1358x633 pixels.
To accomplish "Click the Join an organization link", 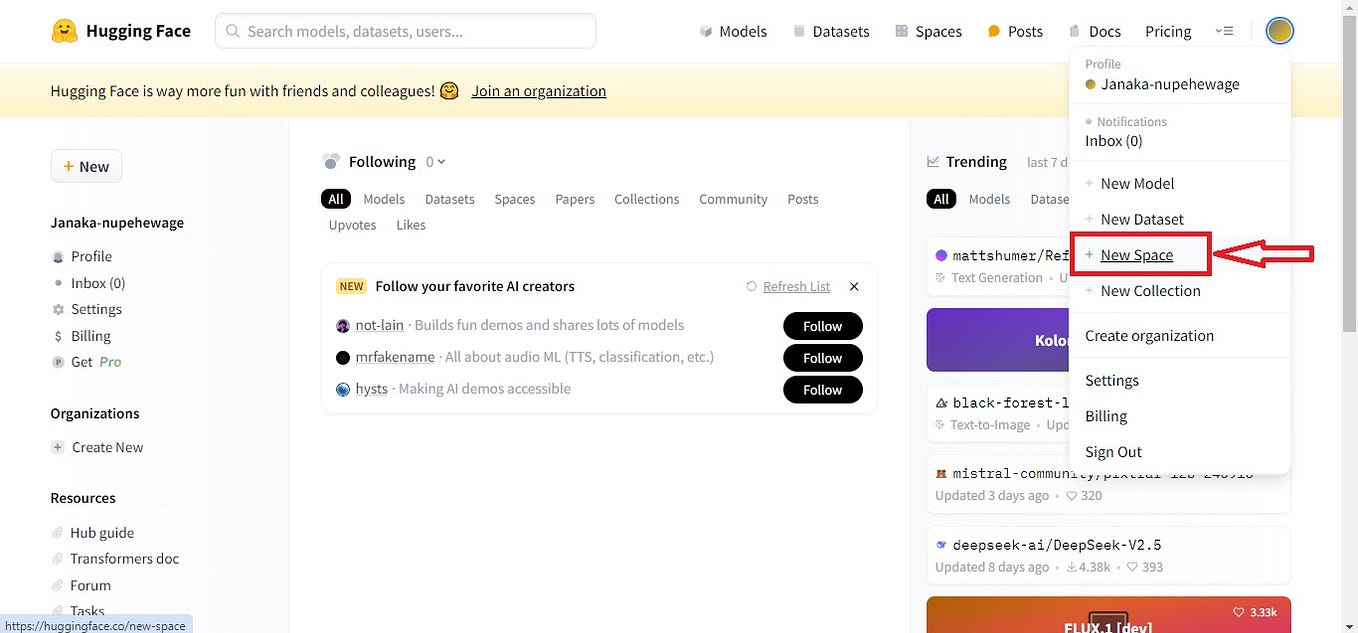I will (538, 90).
